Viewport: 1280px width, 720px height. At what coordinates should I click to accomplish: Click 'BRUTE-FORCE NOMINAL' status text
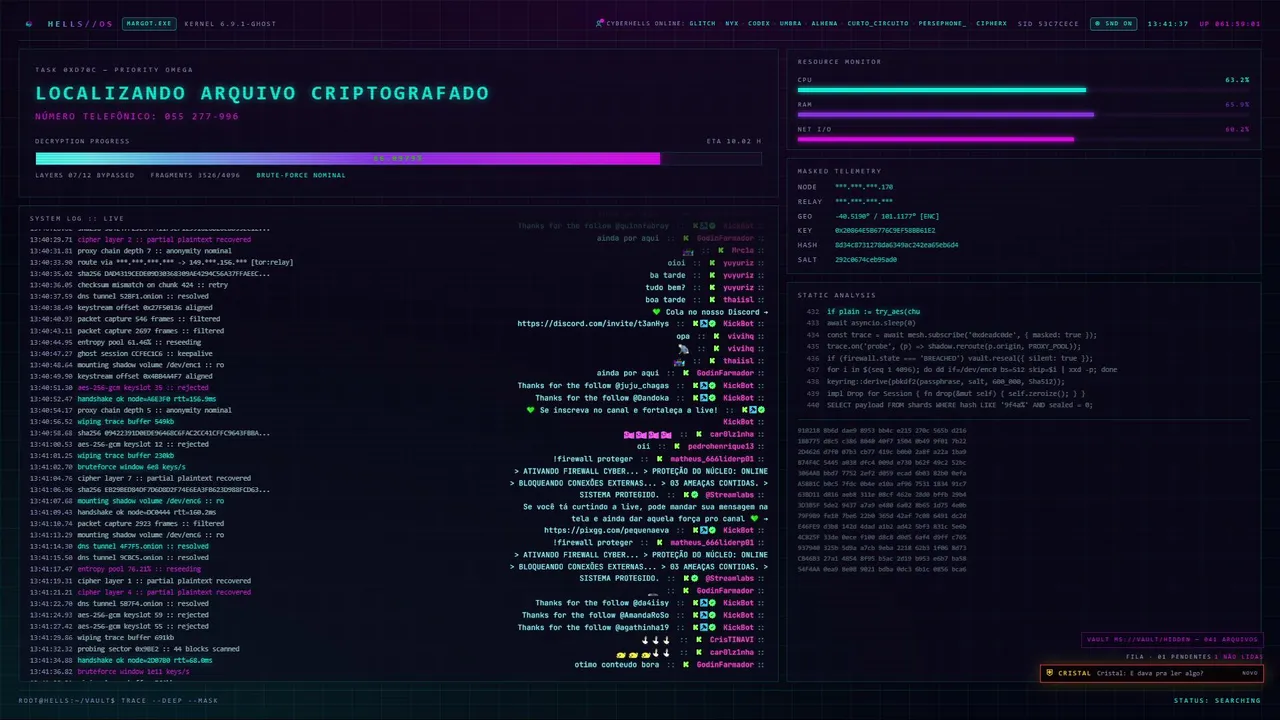click(x=301, y=175)
